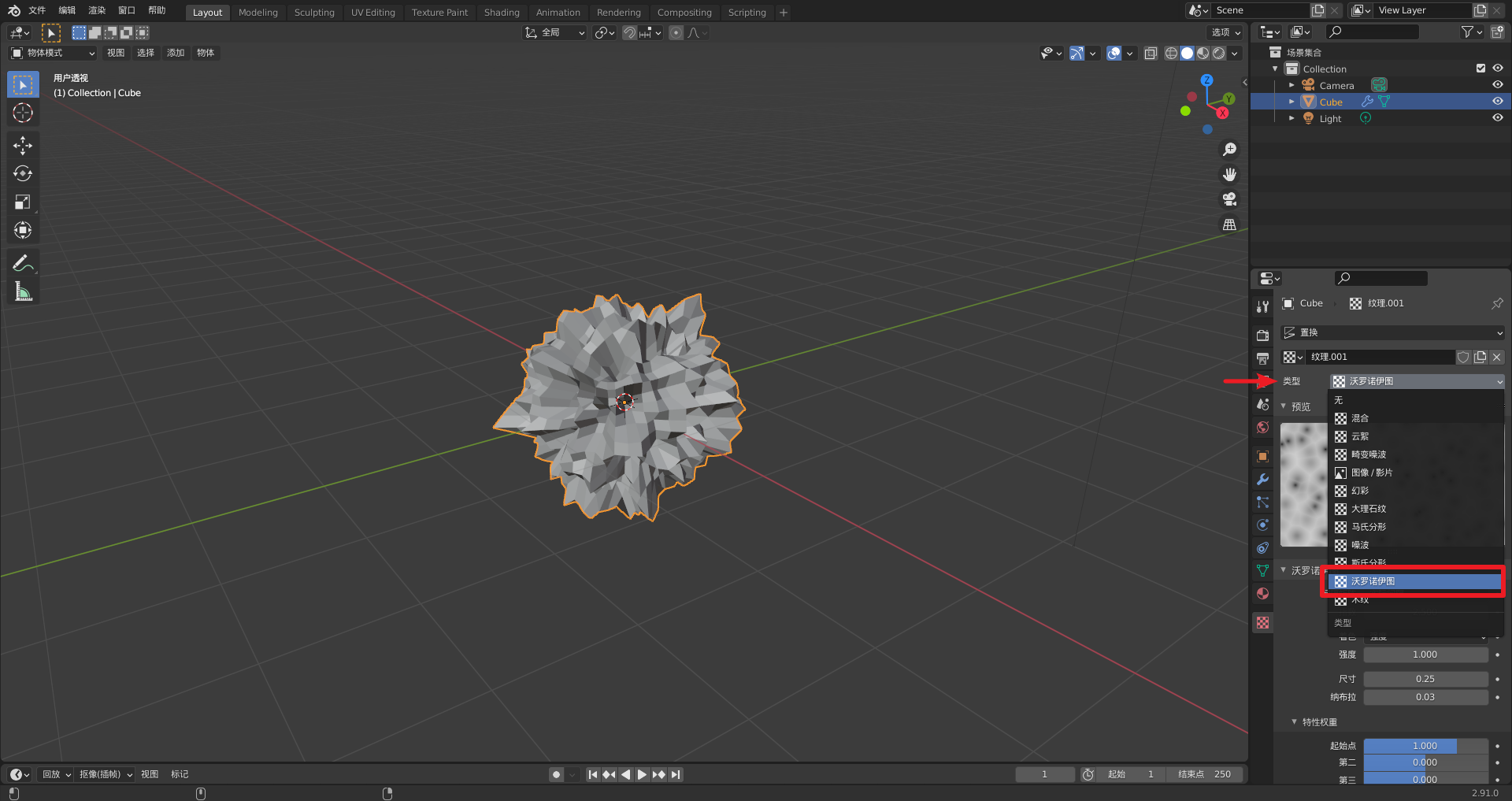The image size is (1512, 801).
Task: Open the Modifier properties wrench tab
Action: [1262, 480]
